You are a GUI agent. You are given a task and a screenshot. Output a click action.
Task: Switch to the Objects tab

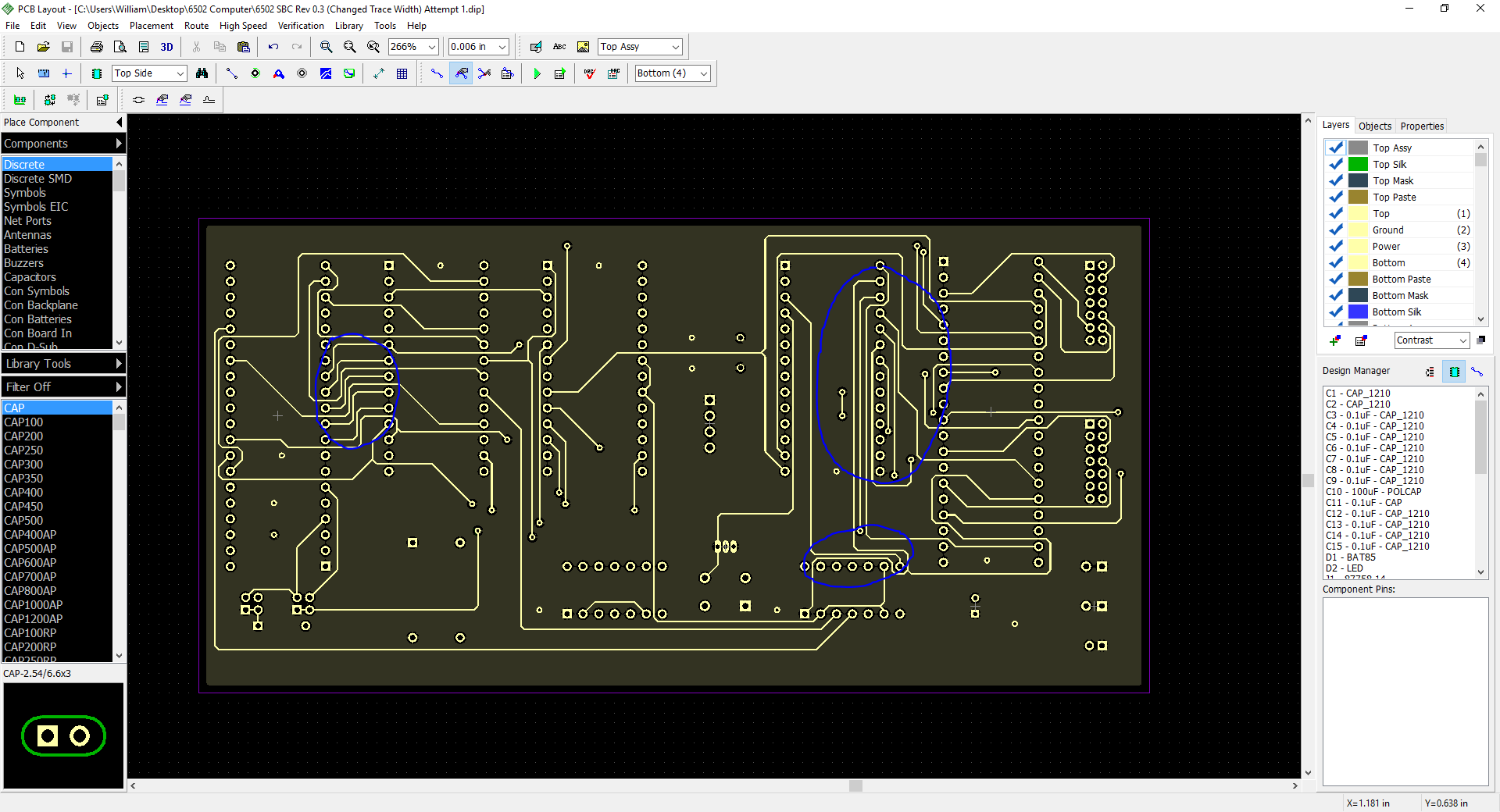tap(1374, 126)
